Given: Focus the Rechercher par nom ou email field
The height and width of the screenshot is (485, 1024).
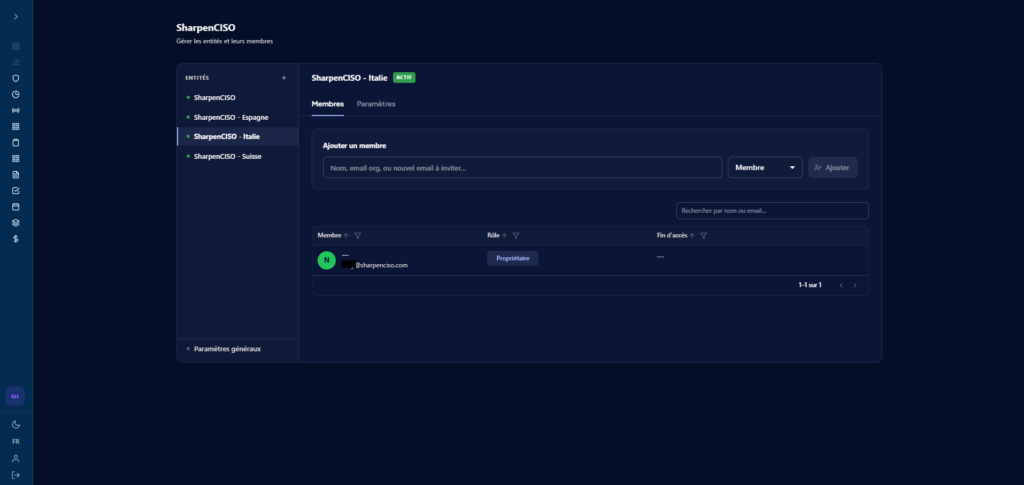Looking at the screenshot, I should [x=773, y=211].
